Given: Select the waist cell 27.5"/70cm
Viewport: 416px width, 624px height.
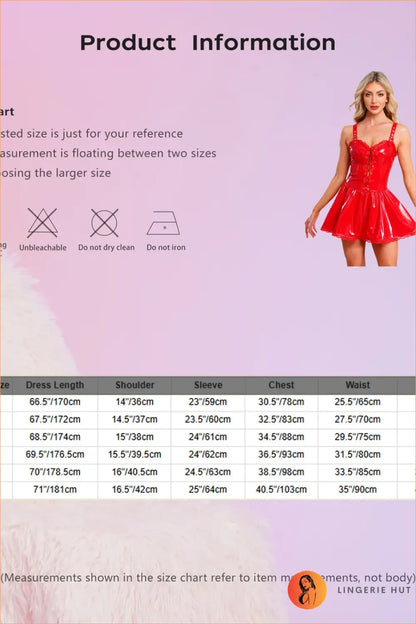Looking at the screenshot, I should pos(357,419).
